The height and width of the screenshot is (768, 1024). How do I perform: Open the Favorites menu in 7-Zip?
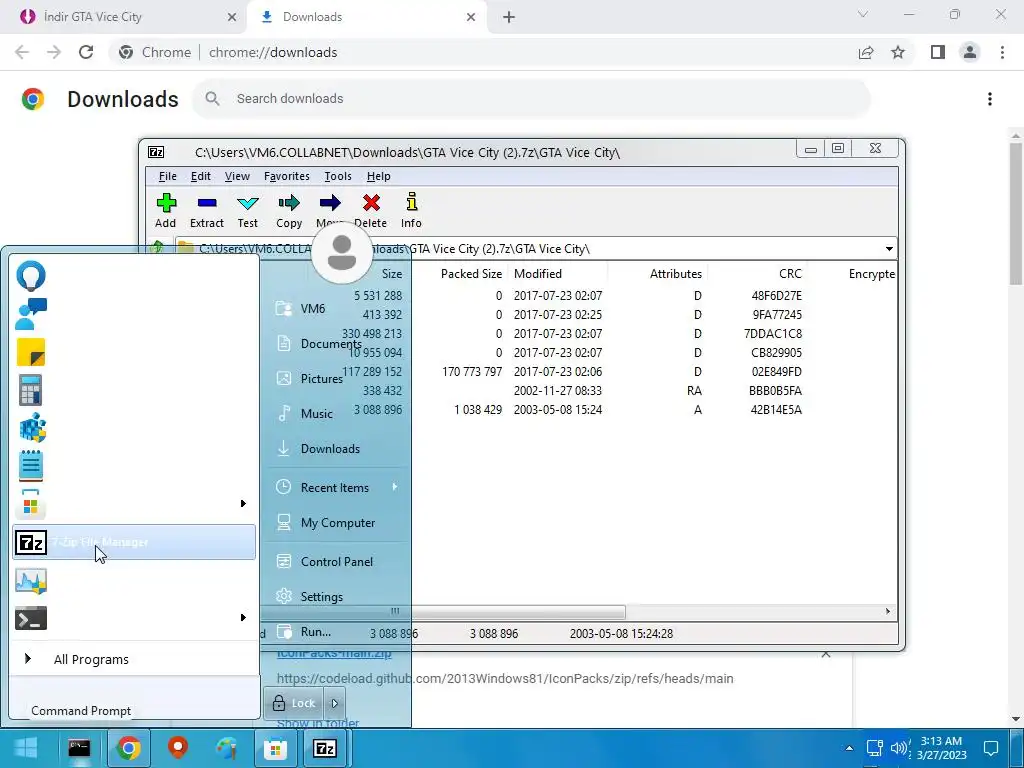coord(287,176)
